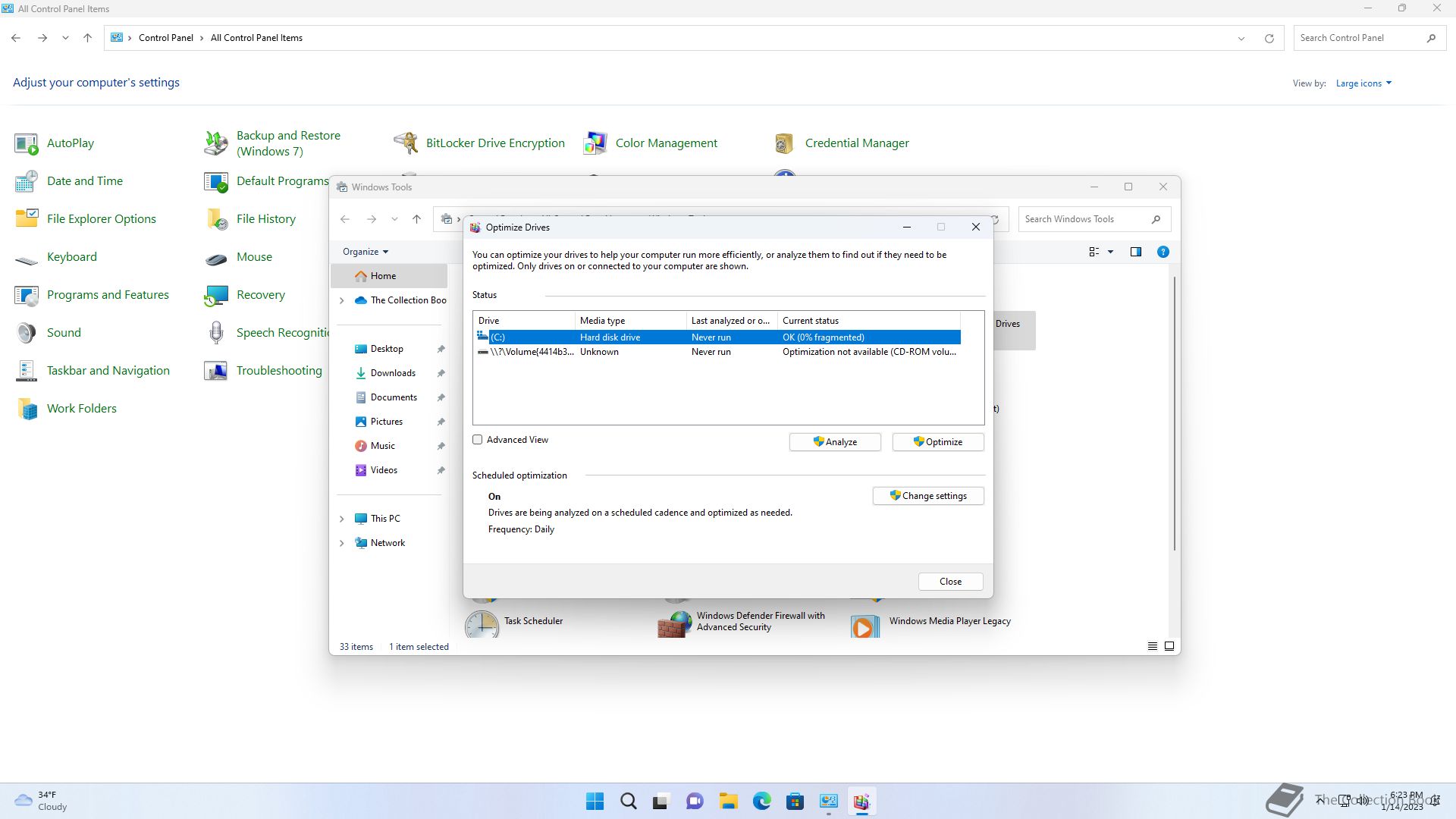This screenshot has width=1456, height=819.
Task: Click the Analyze button
Action: 834,442
